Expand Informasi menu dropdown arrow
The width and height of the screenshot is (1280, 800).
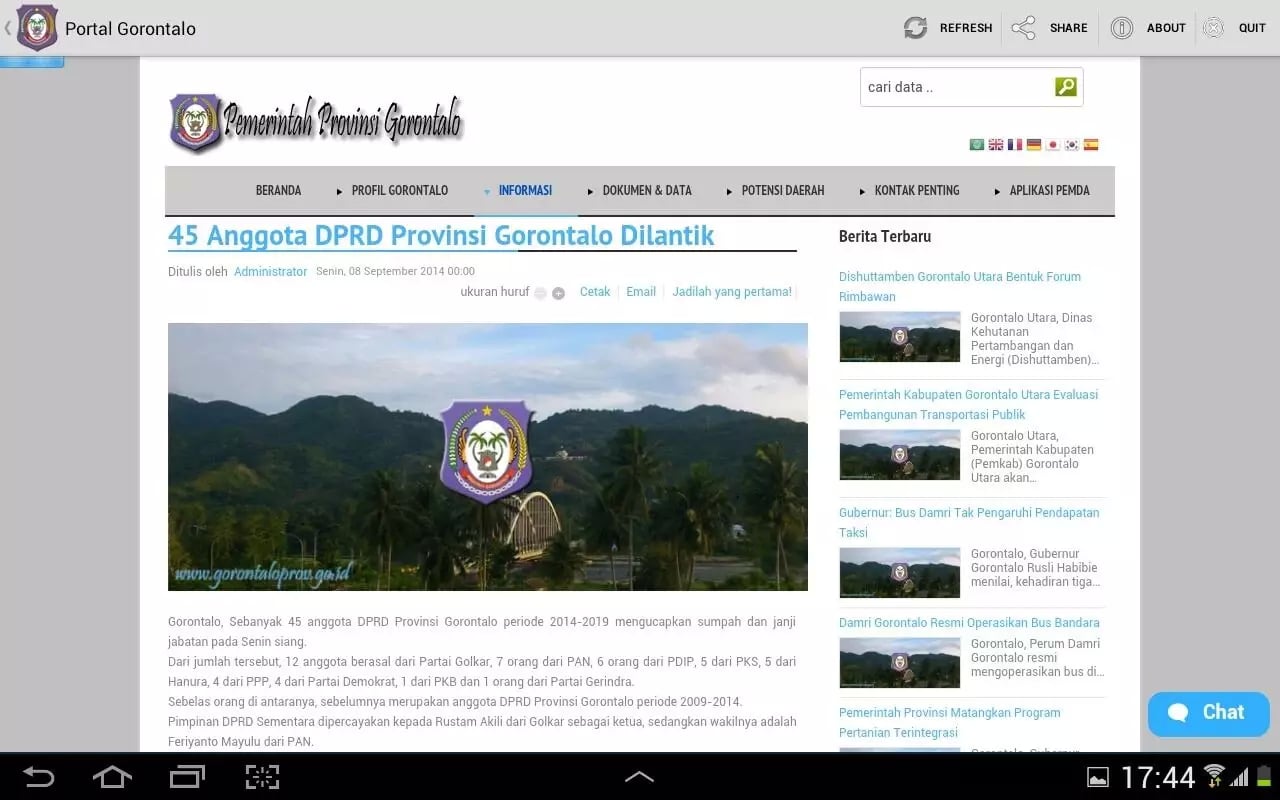pyautogui.click(x=487, y=191)
